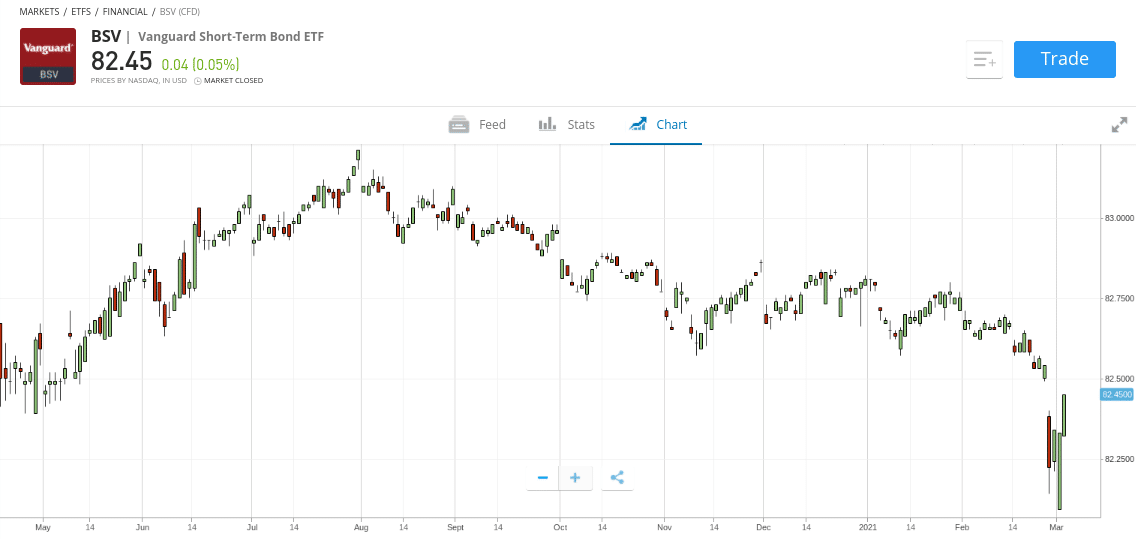This screenshot has width=1136, height=539.
Task: Select the Chart tab
Action: point(656,125)
